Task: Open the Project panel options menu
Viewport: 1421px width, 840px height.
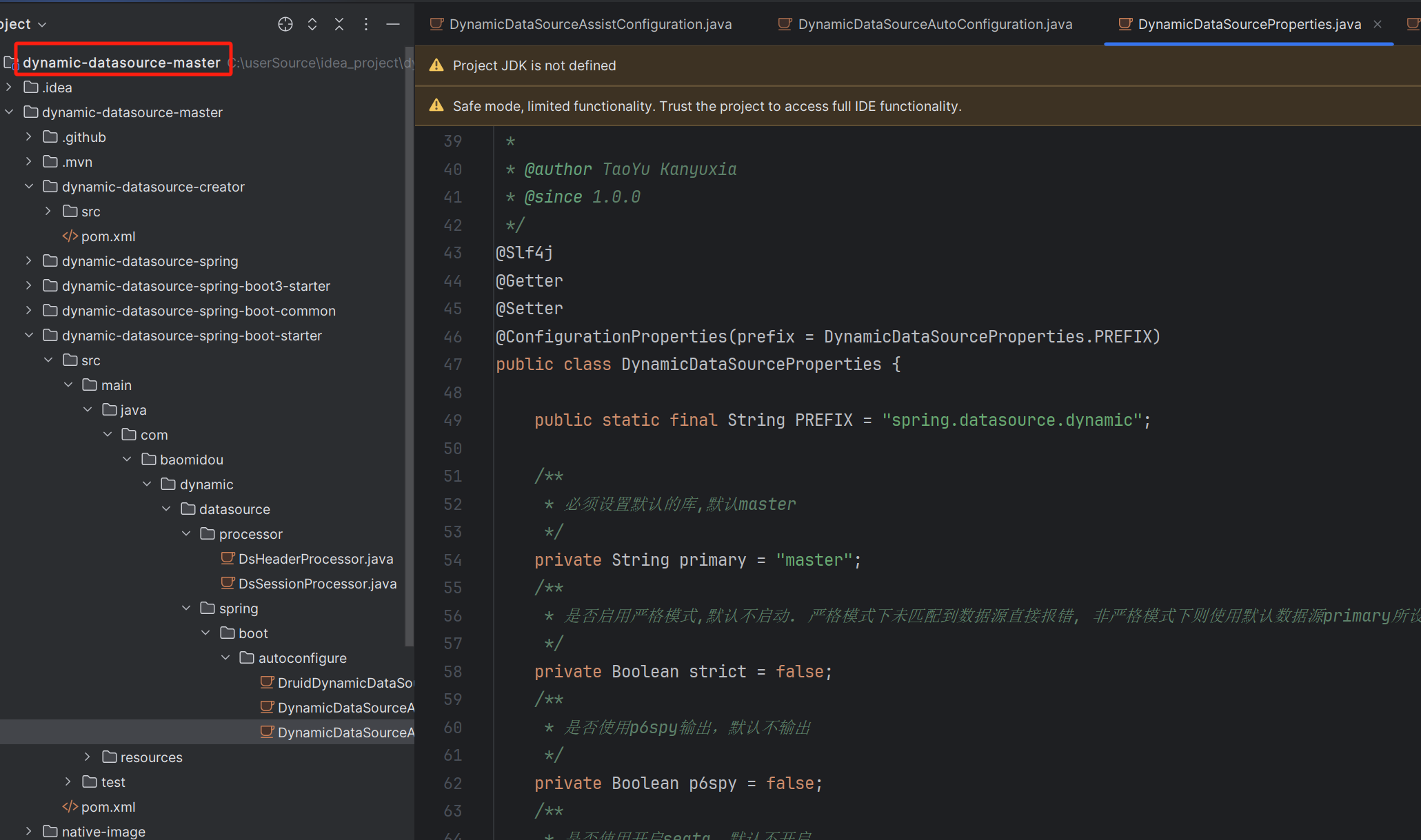Action: pos(366,24)
